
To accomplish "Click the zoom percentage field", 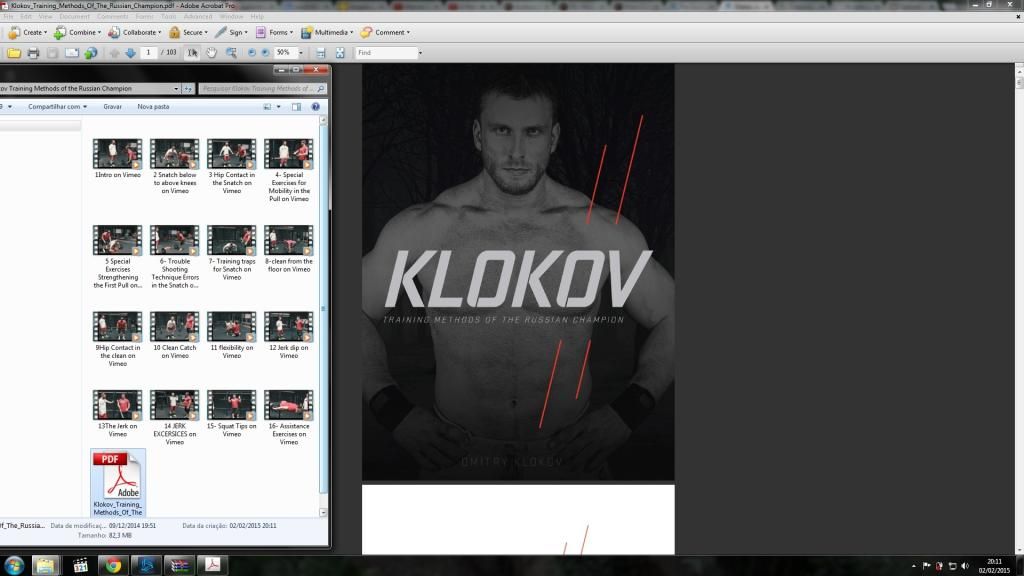I will pos(285,53).
